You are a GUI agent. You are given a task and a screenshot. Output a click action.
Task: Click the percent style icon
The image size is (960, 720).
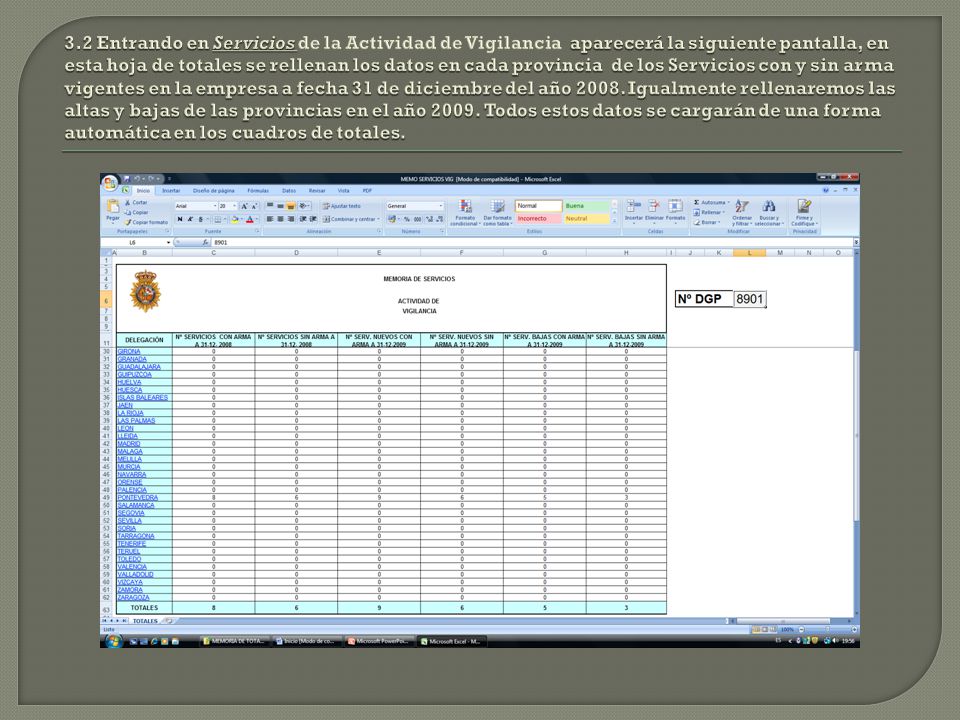point(407,219)
